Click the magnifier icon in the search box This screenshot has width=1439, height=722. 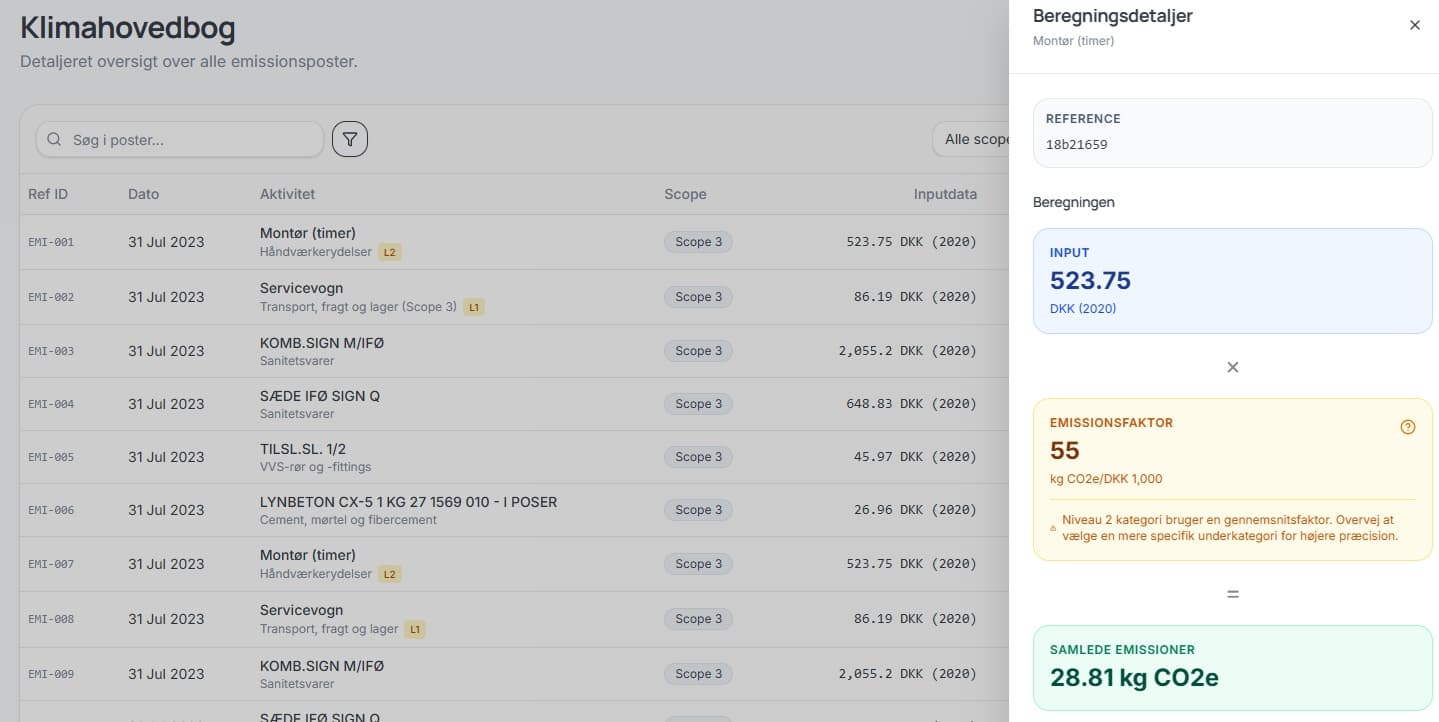point(54,140)
